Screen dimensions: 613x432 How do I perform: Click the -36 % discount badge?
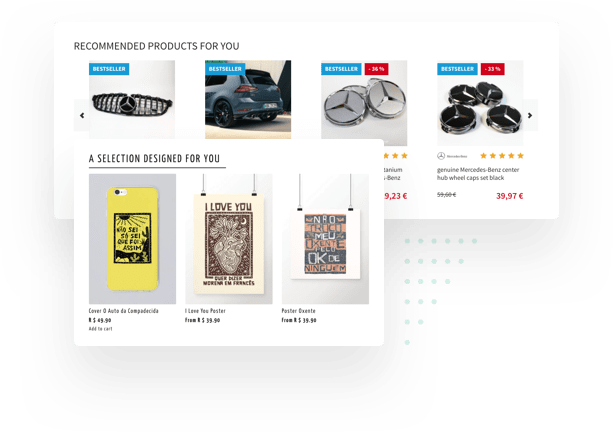(x=376, y=69)
